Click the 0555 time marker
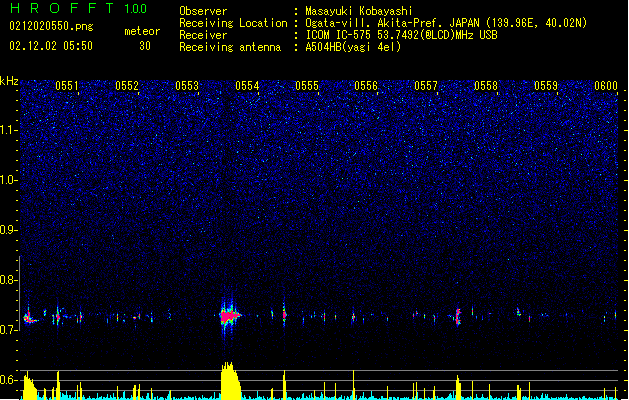 [x=307, y=86]
